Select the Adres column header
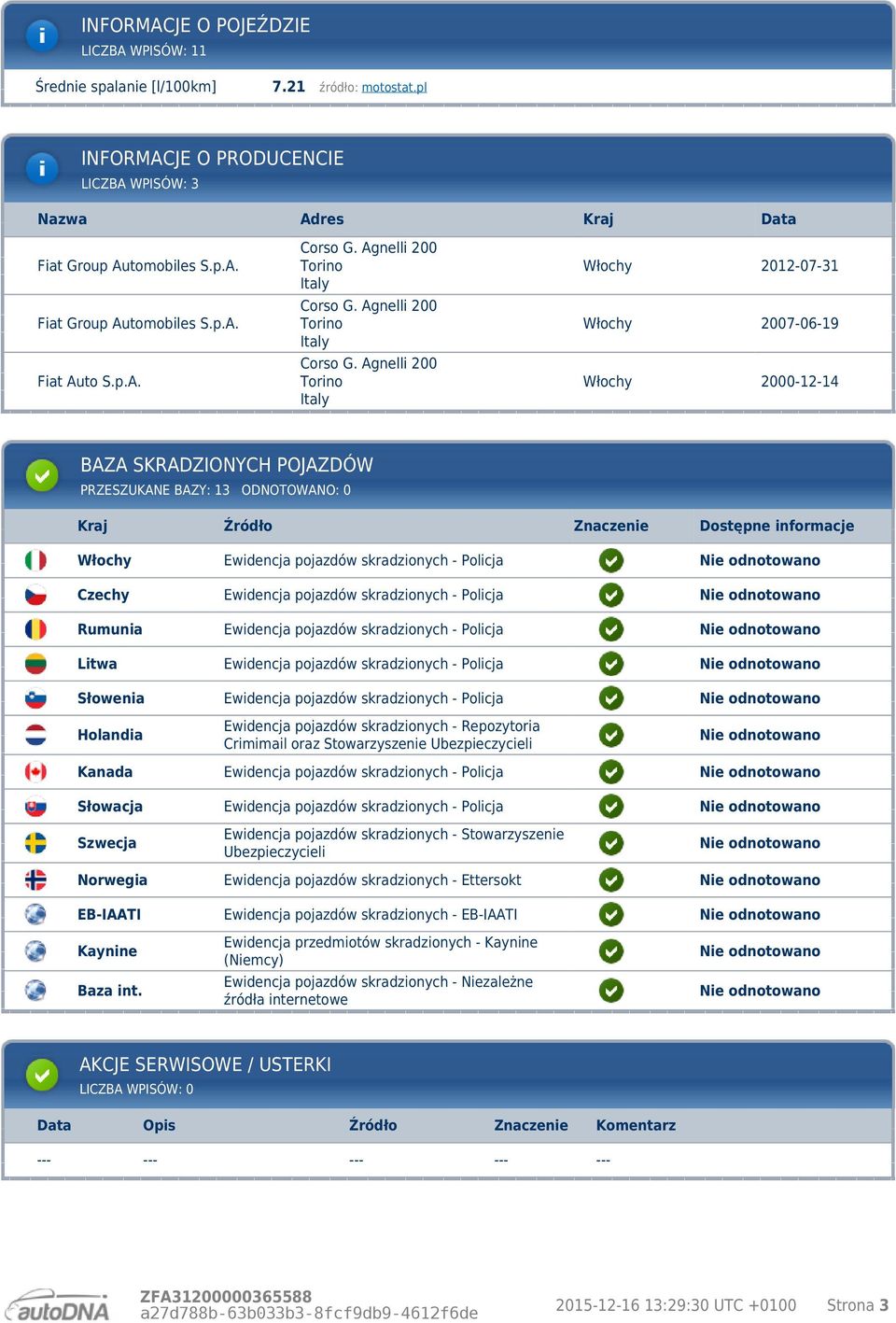The image size is (896, 1323). click(x=322, y=219)
